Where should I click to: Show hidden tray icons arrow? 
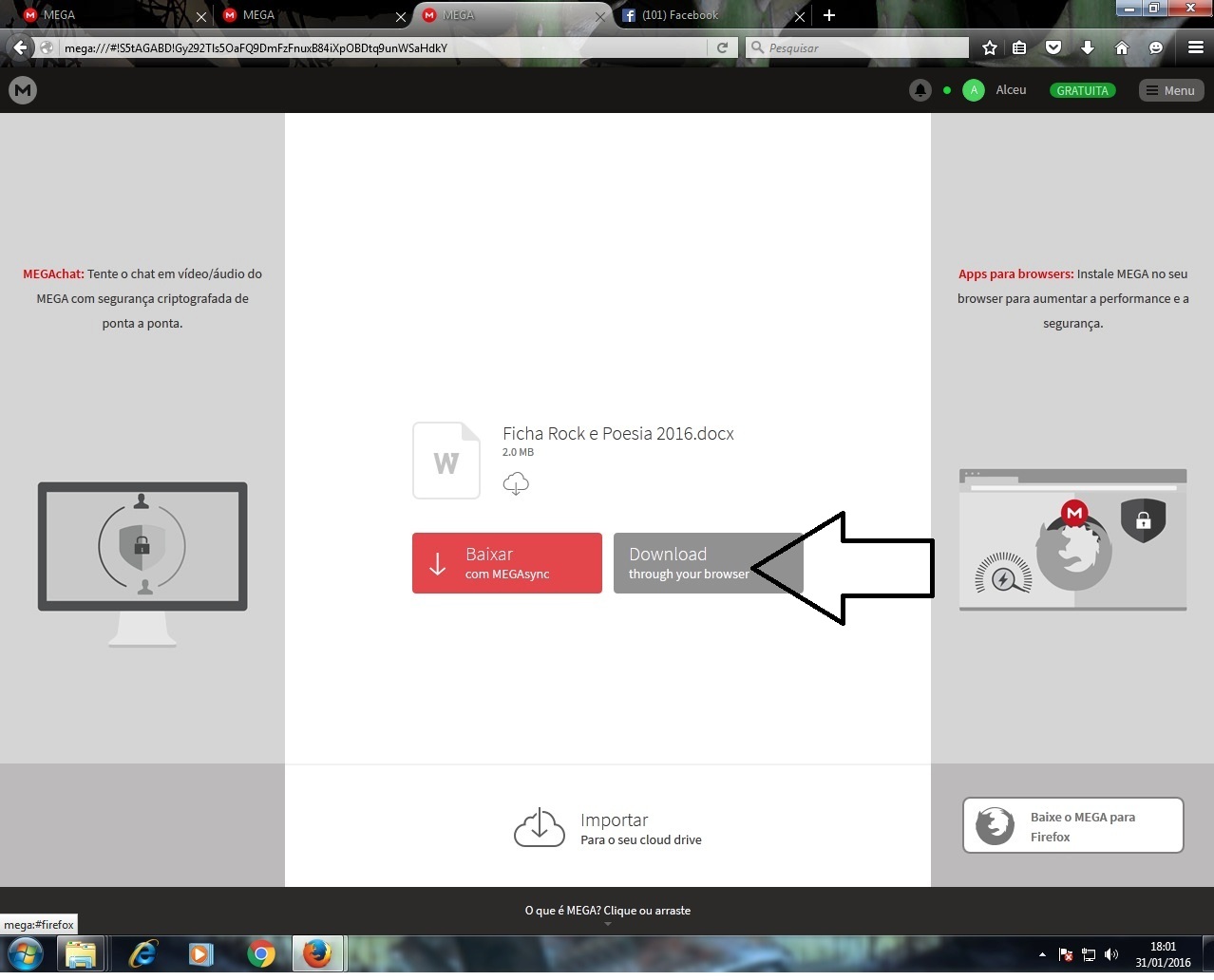point(1042,954)
